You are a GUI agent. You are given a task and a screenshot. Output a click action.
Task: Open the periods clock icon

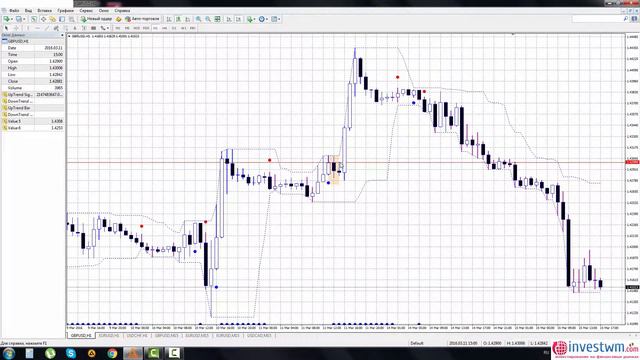tap(262, 19)
